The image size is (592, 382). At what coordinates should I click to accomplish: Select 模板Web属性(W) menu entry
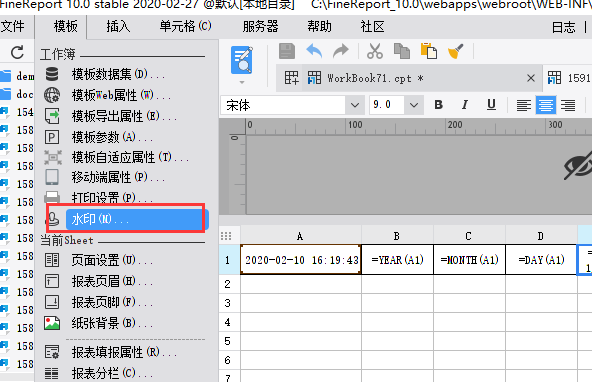(x=121, y=95)
